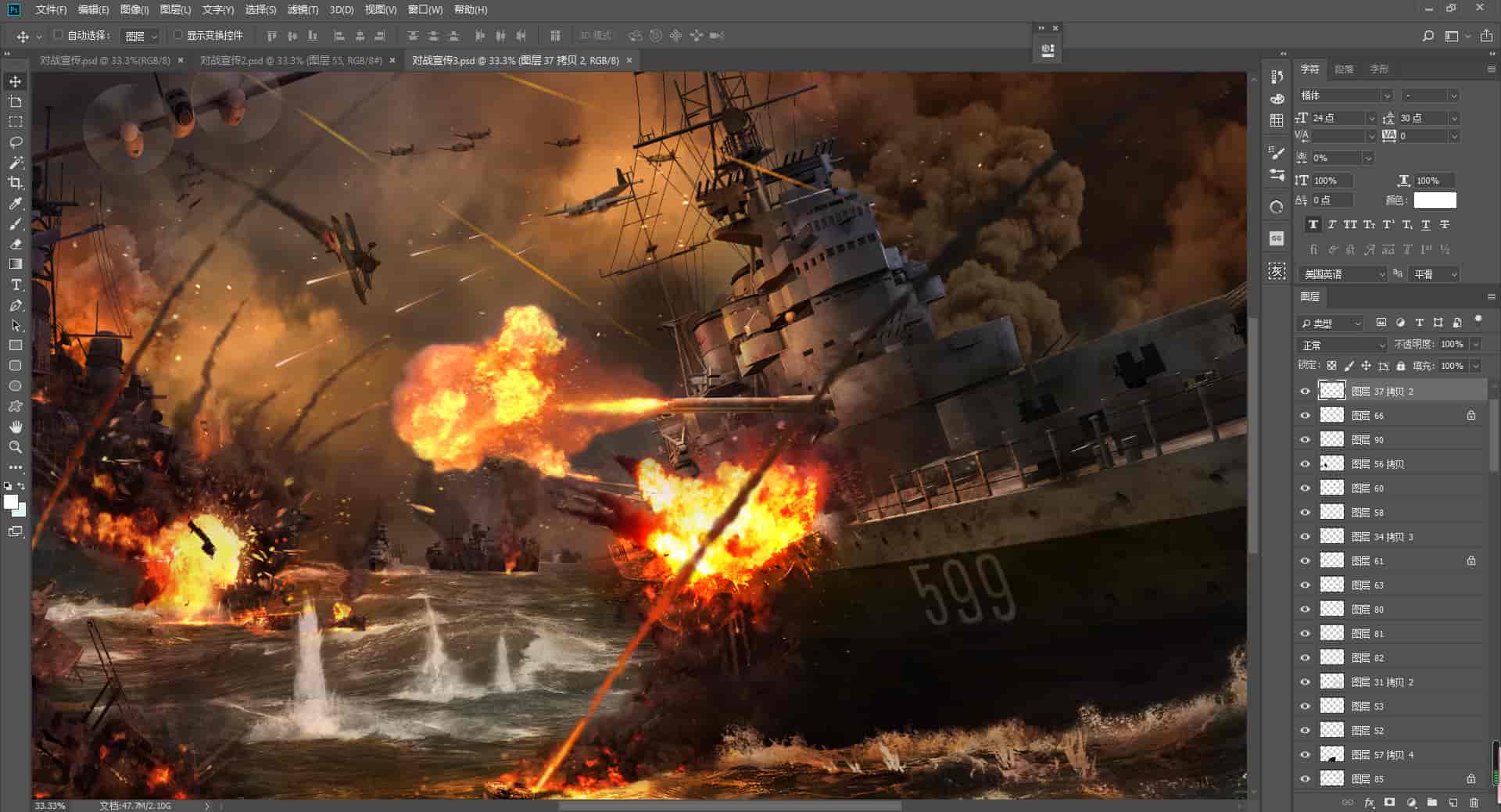The image size is (1501, 812).
Task: Select layer thumbnail of 图层 57 拷贝 4
Action: [x=1331, y=755]
